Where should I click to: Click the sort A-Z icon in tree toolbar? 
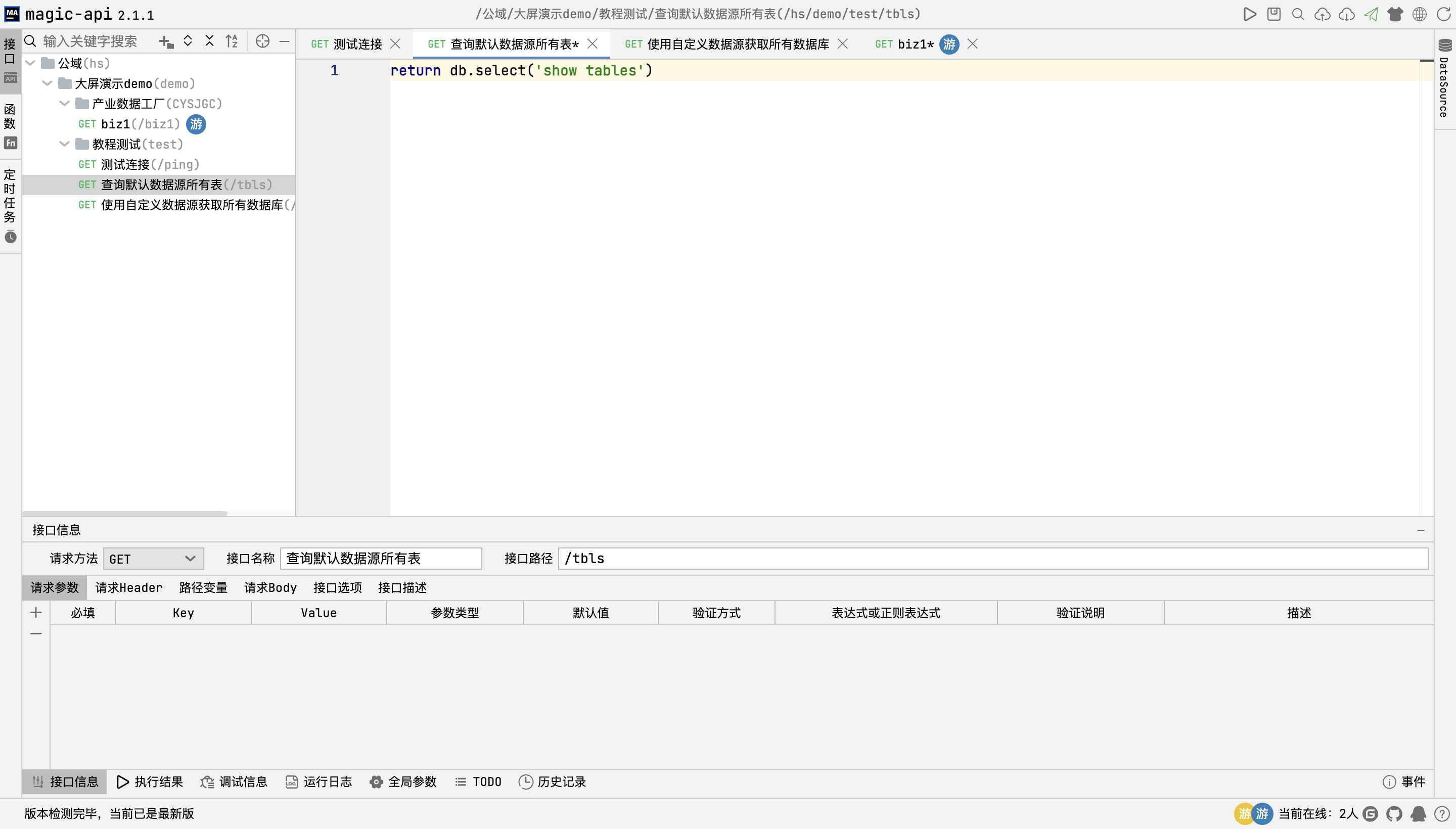pyautogui.click(x=231, y=41)
